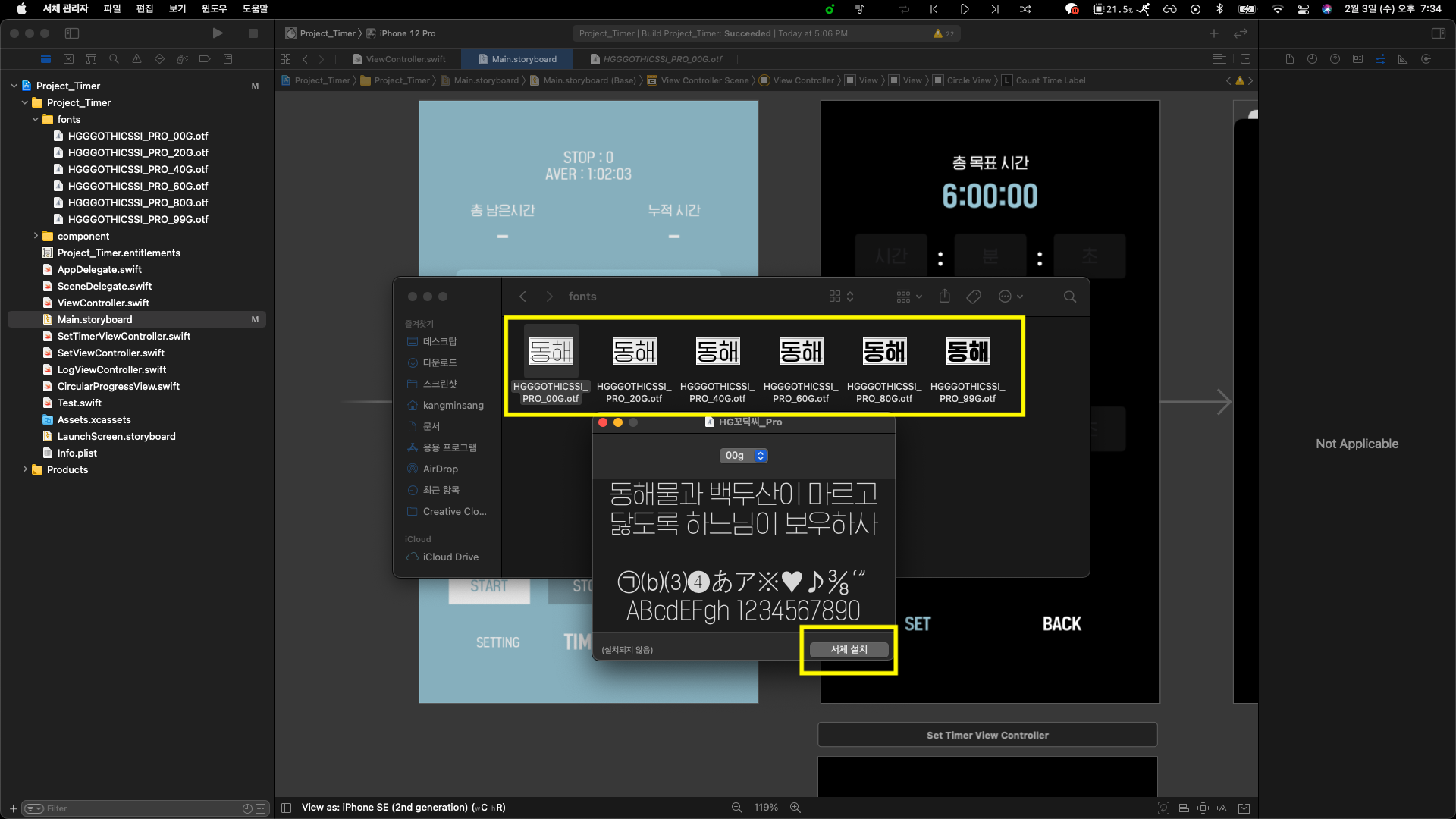Add editor on right icon

1245,59
